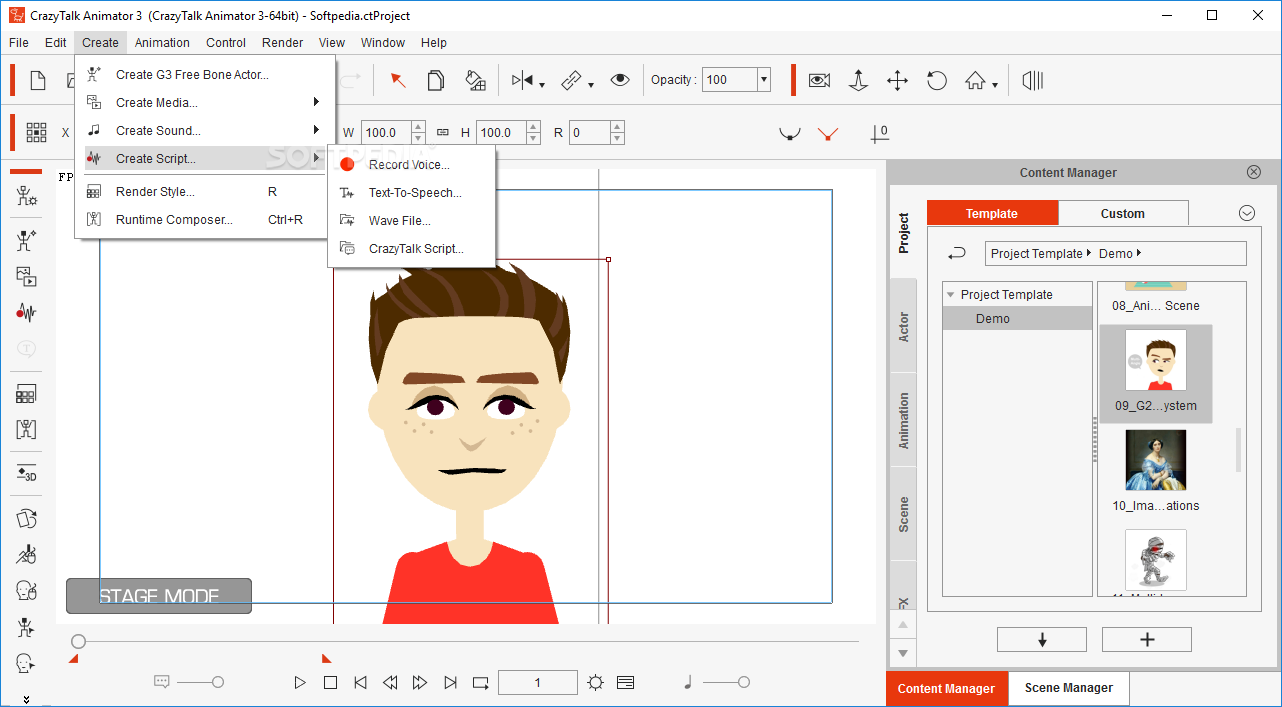Image resolution: width=1282 pixels, height=707 pixels.
Task: Click the add plus button
Action: click(x=1147, y=640)
